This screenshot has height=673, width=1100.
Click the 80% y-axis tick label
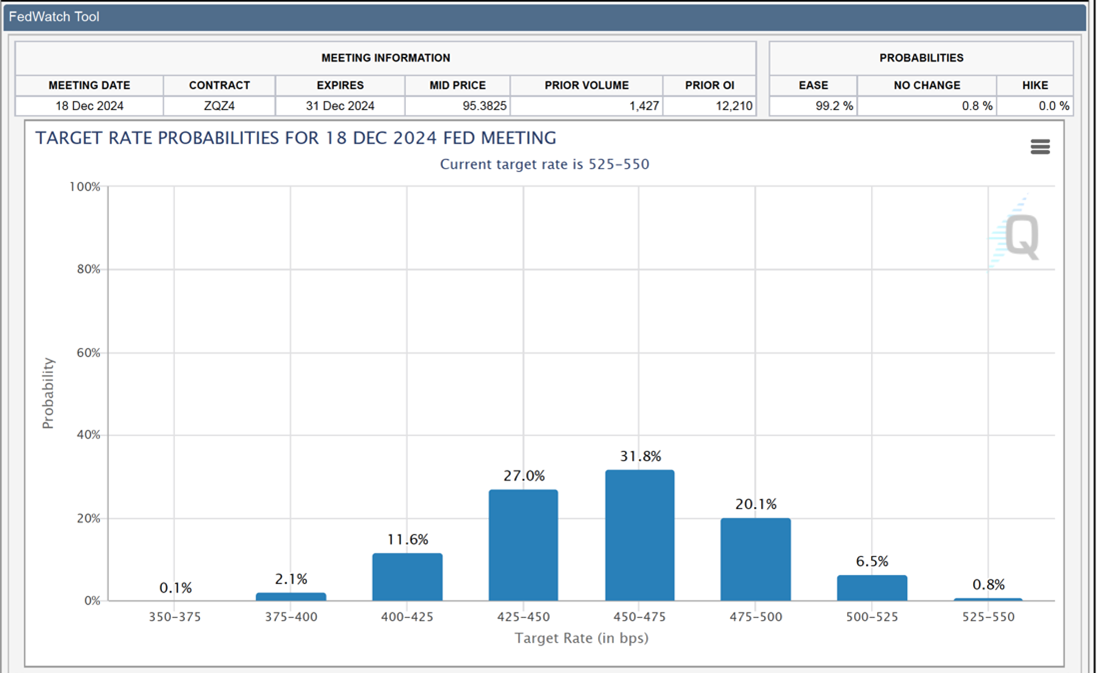tap(88, 269)
